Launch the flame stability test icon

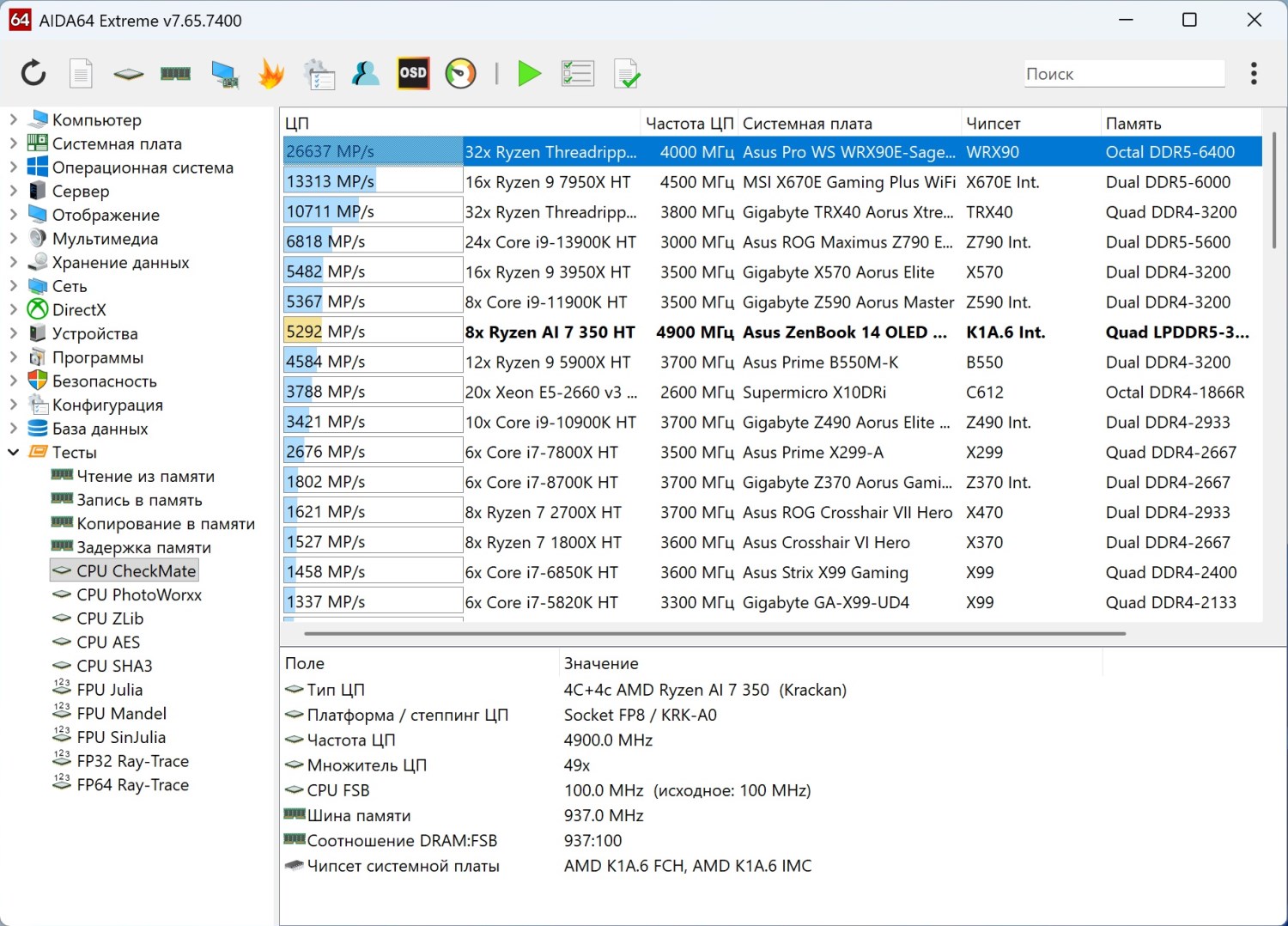coord(271,74)
